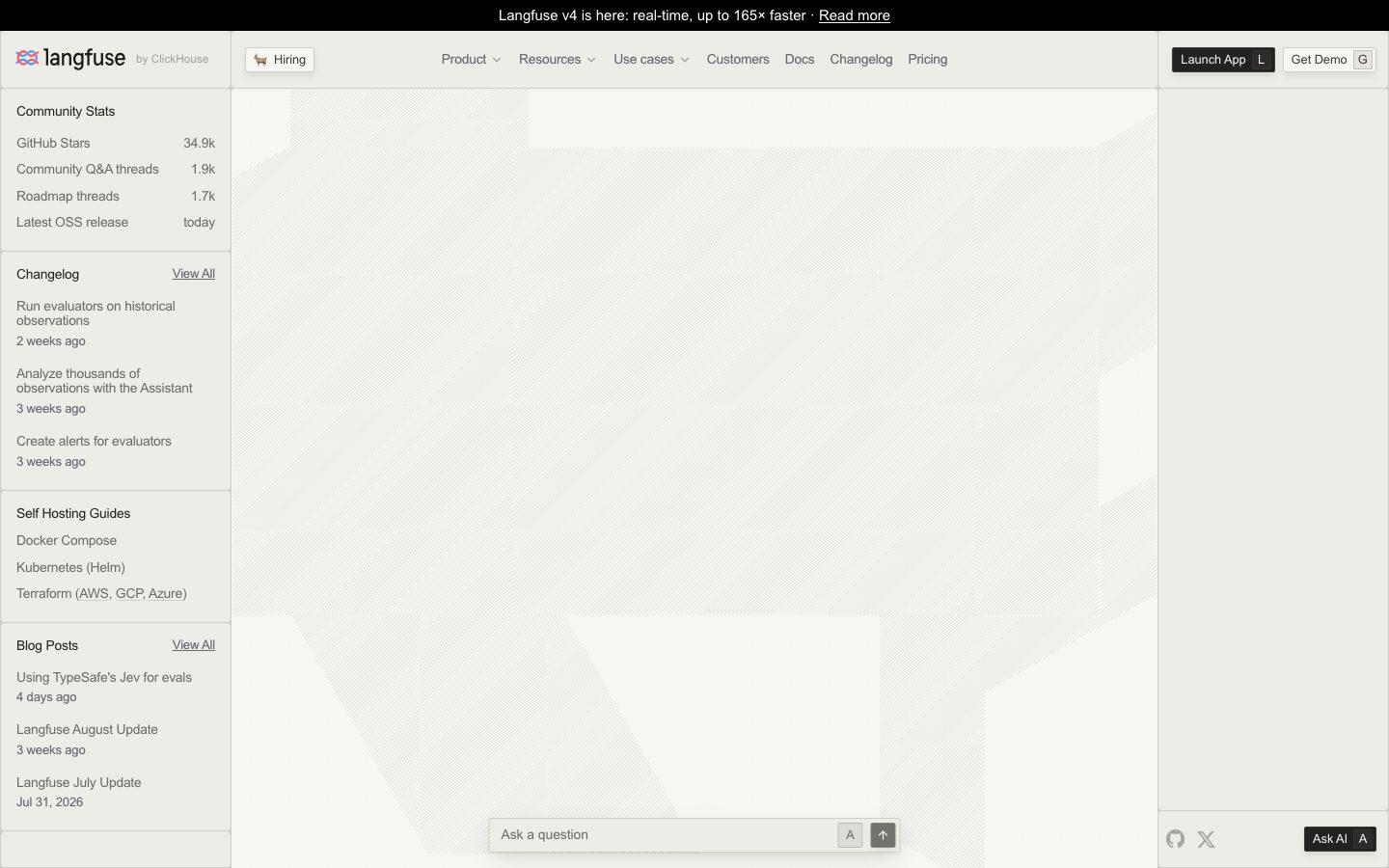Open the GCP Terraform guide link
Viewport: 1389px width, 868px height.
tap(128, 594)
